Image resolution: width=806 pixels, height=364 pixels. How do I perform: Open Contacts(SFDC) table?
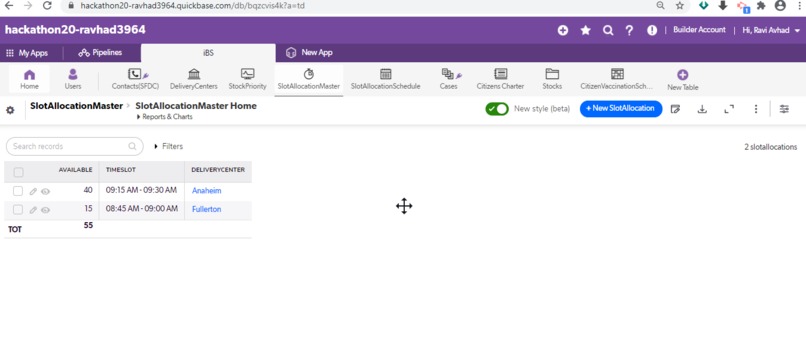tap(135, 79)
